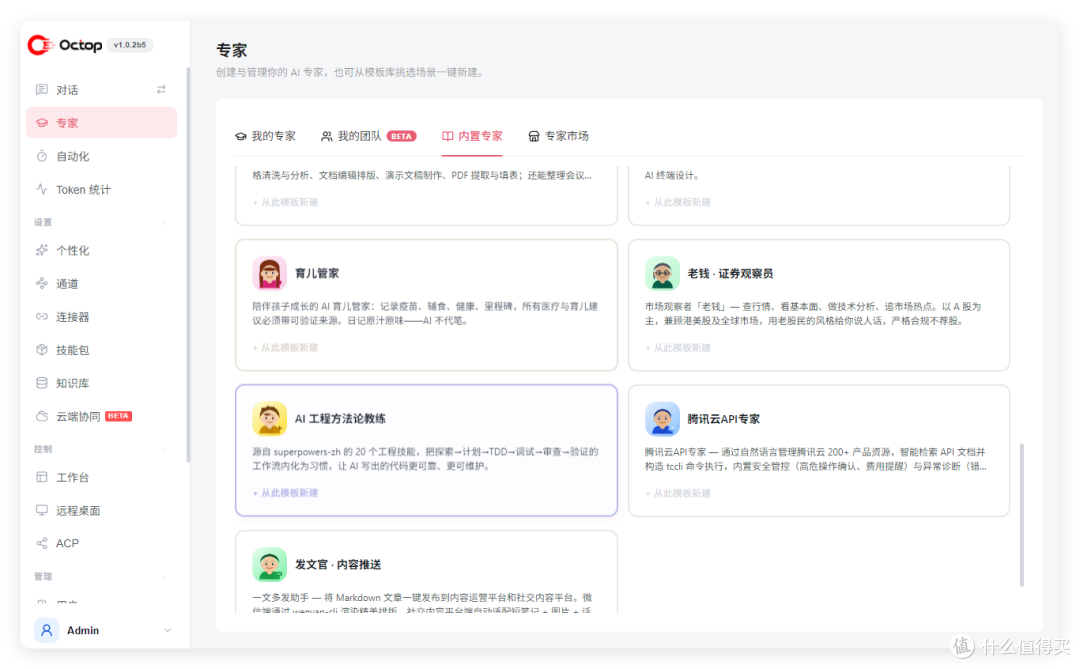
Task: Click the Token 统计 pulse icon
Action: pyautogui.click(x=42, y=189)
